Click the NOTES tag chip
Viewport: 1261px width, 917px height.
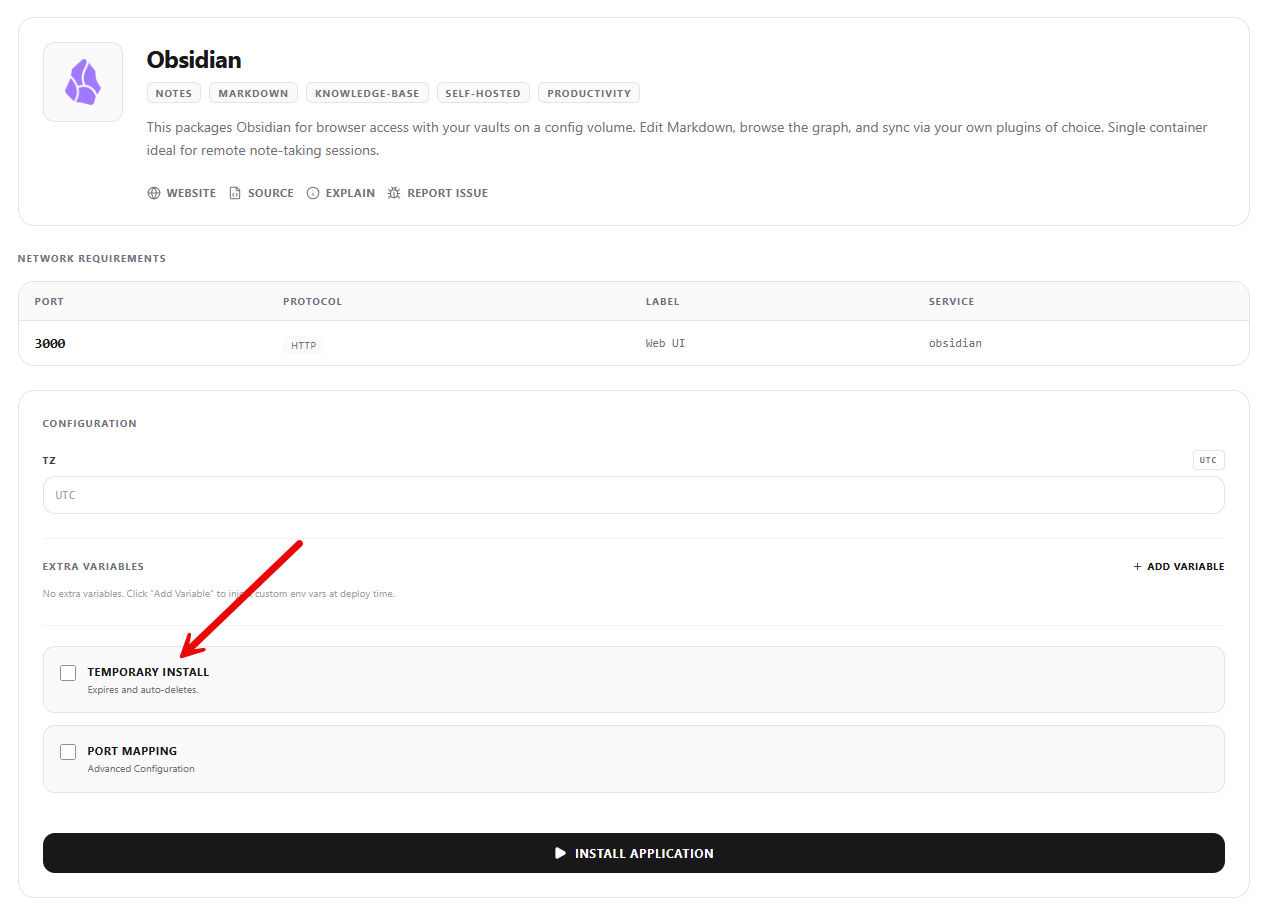[174, 93]
